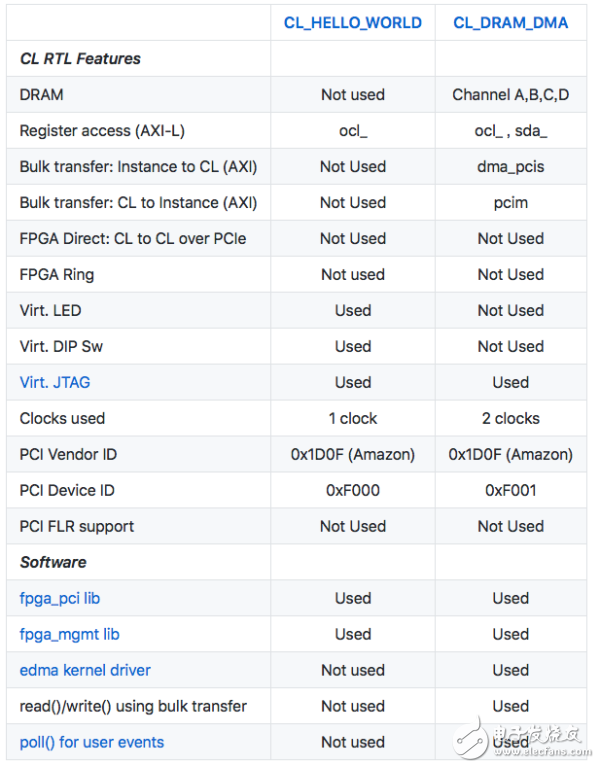The width and height of the screenshot is (600, 768).
Task: Click the PCI FLR support row label
Action: [x=77, y=526]
